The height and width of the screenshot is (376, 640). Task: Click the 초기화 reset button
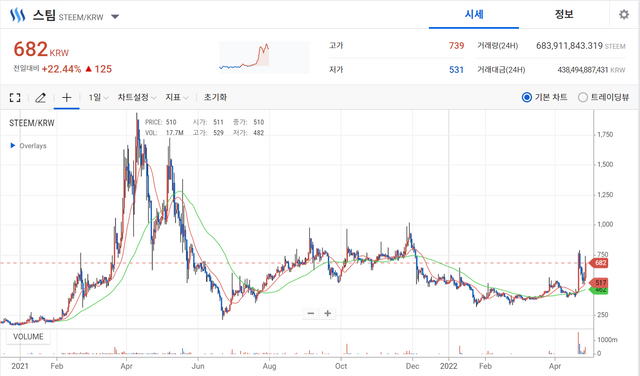[x=215, y=98]
